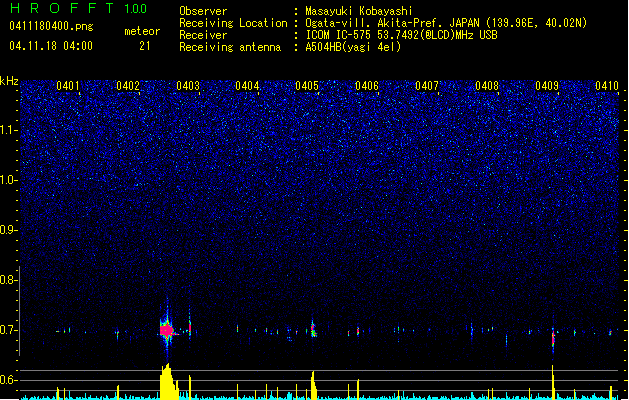Click the 0402 time marker

pyautogui.click(x=128, y=85)
